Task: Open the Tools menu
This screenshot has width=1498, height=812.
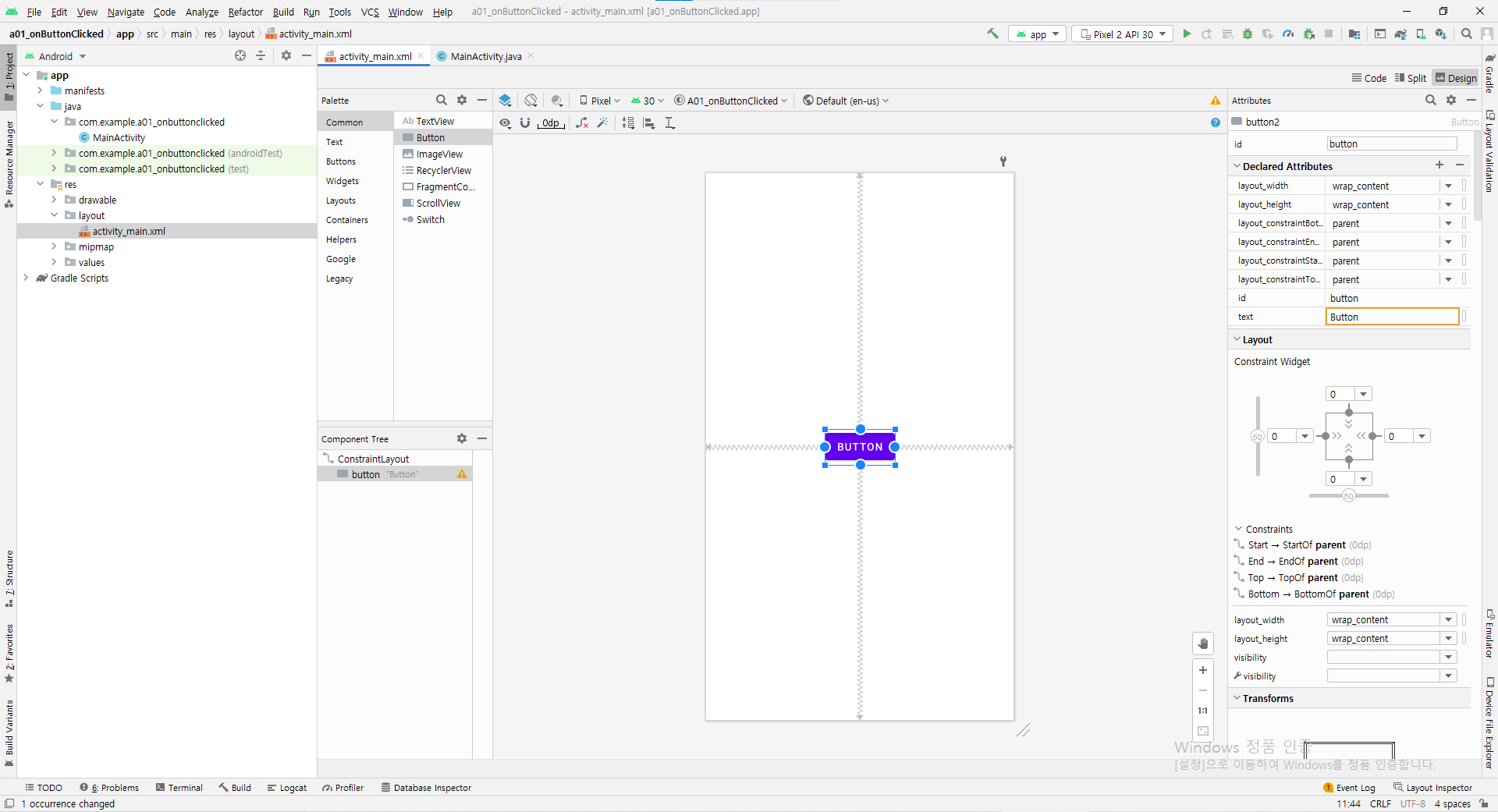Action: 339,12
